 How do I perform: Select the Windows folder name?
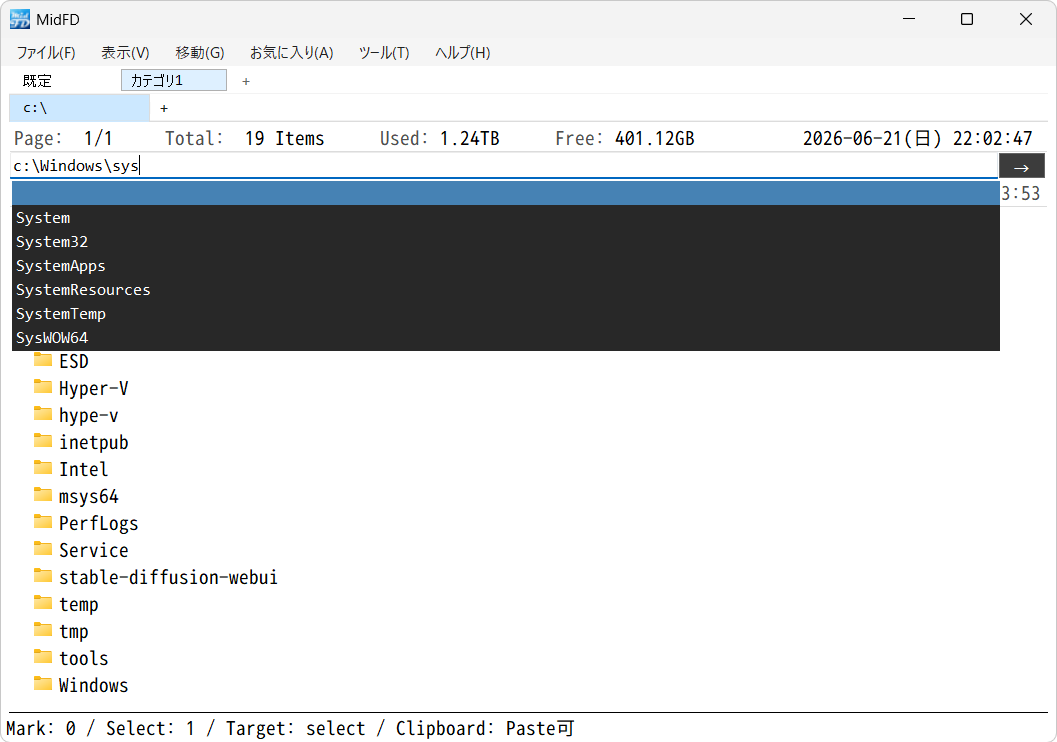94,685
